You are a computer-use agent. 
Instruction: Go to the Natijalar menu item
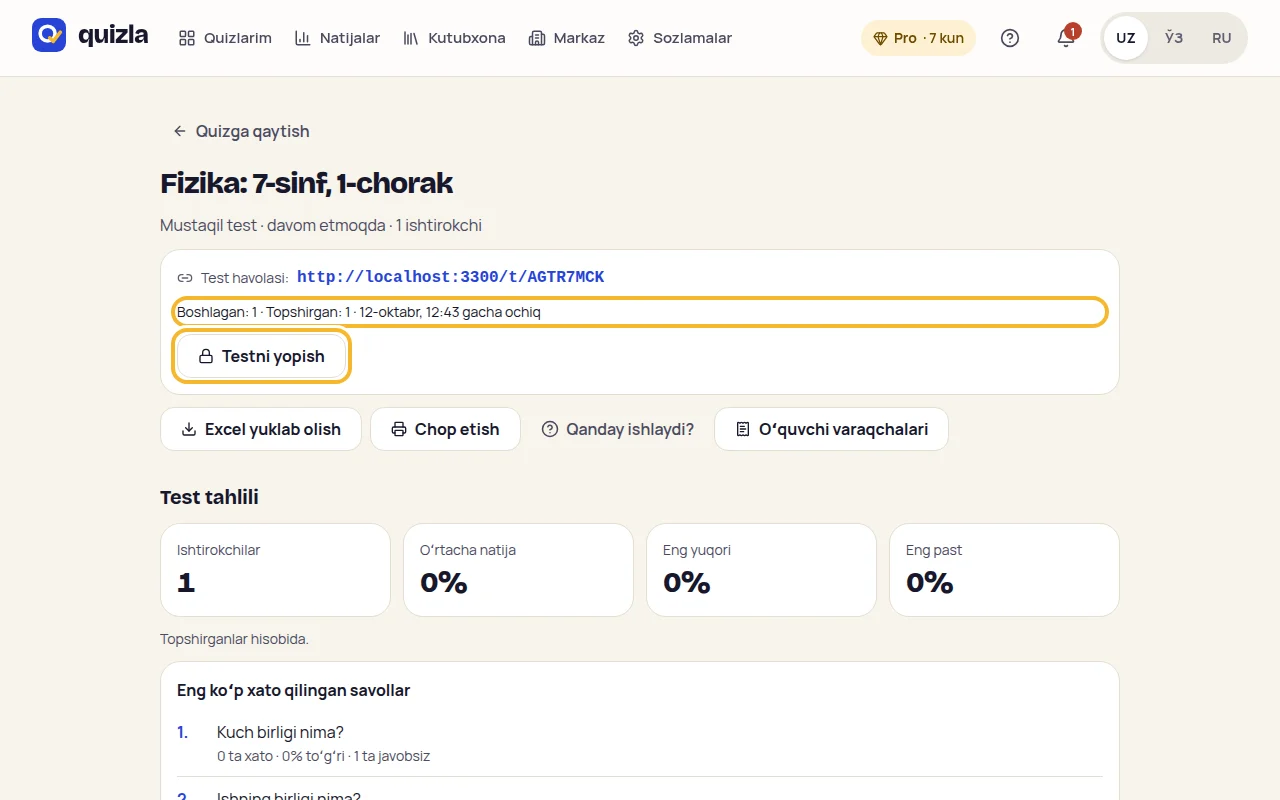pyautogui.click(x=337, y=38)
